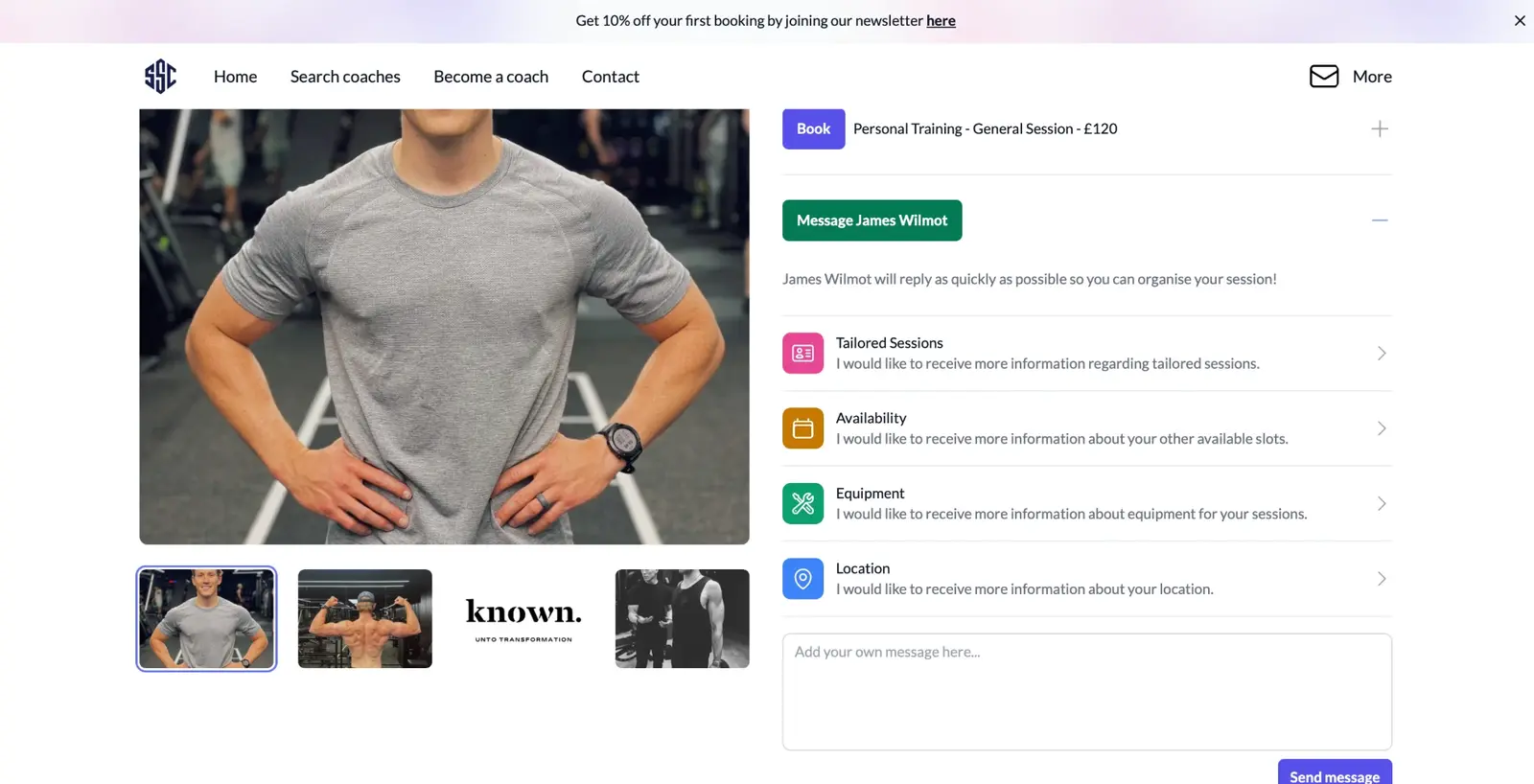Select the black-and-white group photo thumbnail
Image resolution: width=1534 pixels, height=784 pixels.
tap(683, 618)
